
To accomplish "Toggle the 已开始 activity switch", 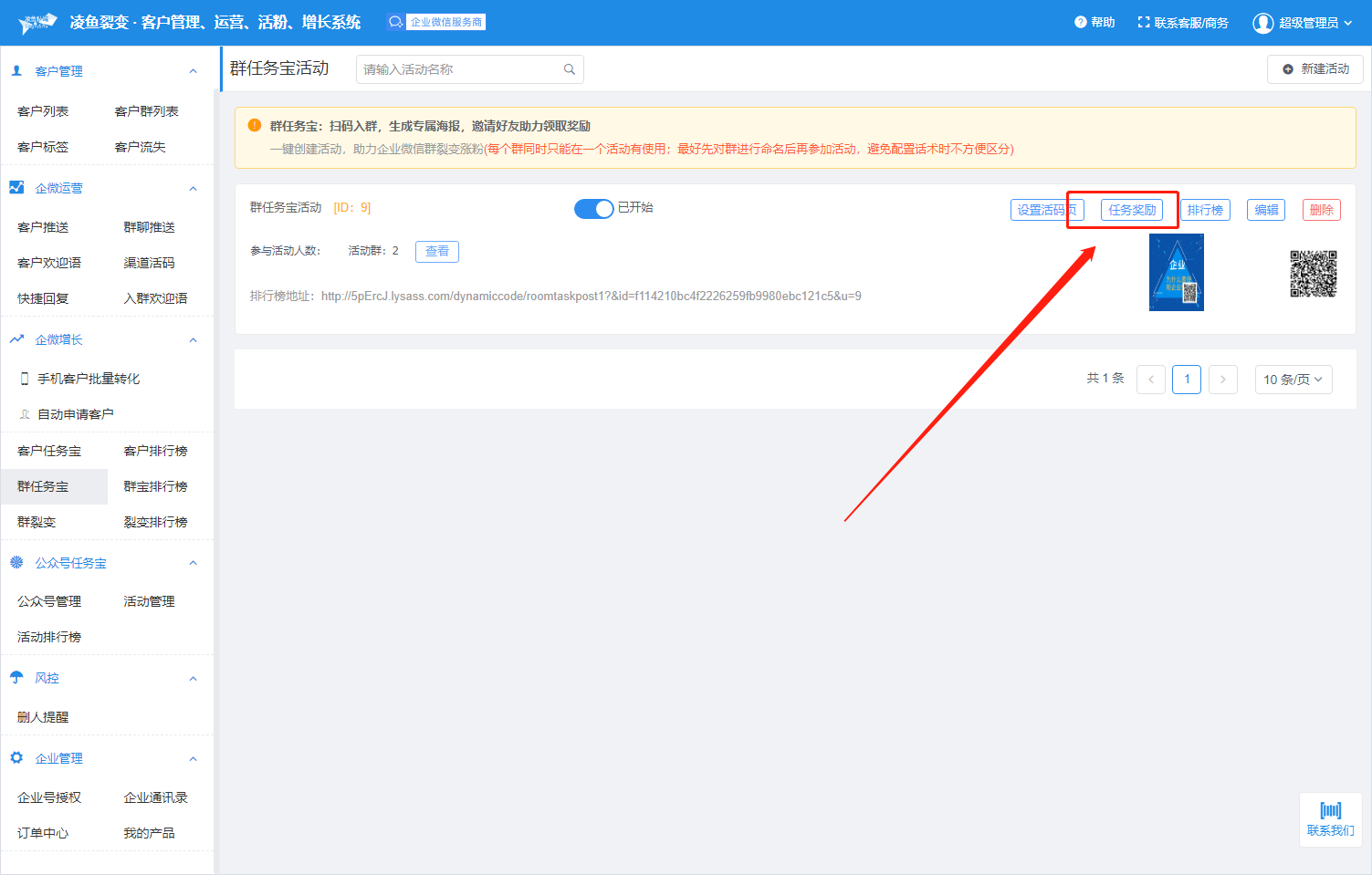I will (x=593, y=209).
